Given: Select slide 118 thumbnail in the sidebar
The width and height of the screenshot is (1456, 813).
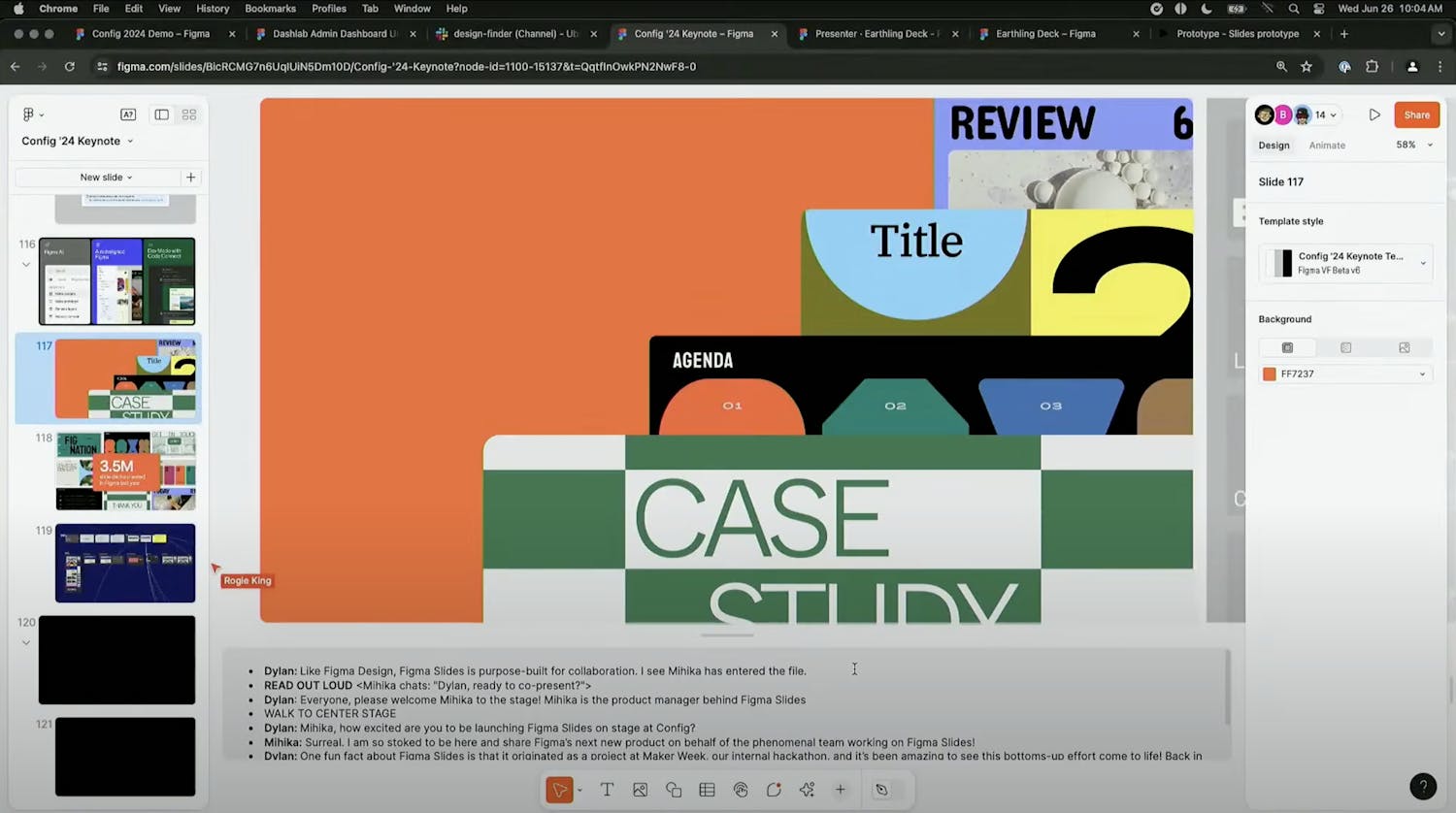Looking at the screenshot, I should coord(125,472).
